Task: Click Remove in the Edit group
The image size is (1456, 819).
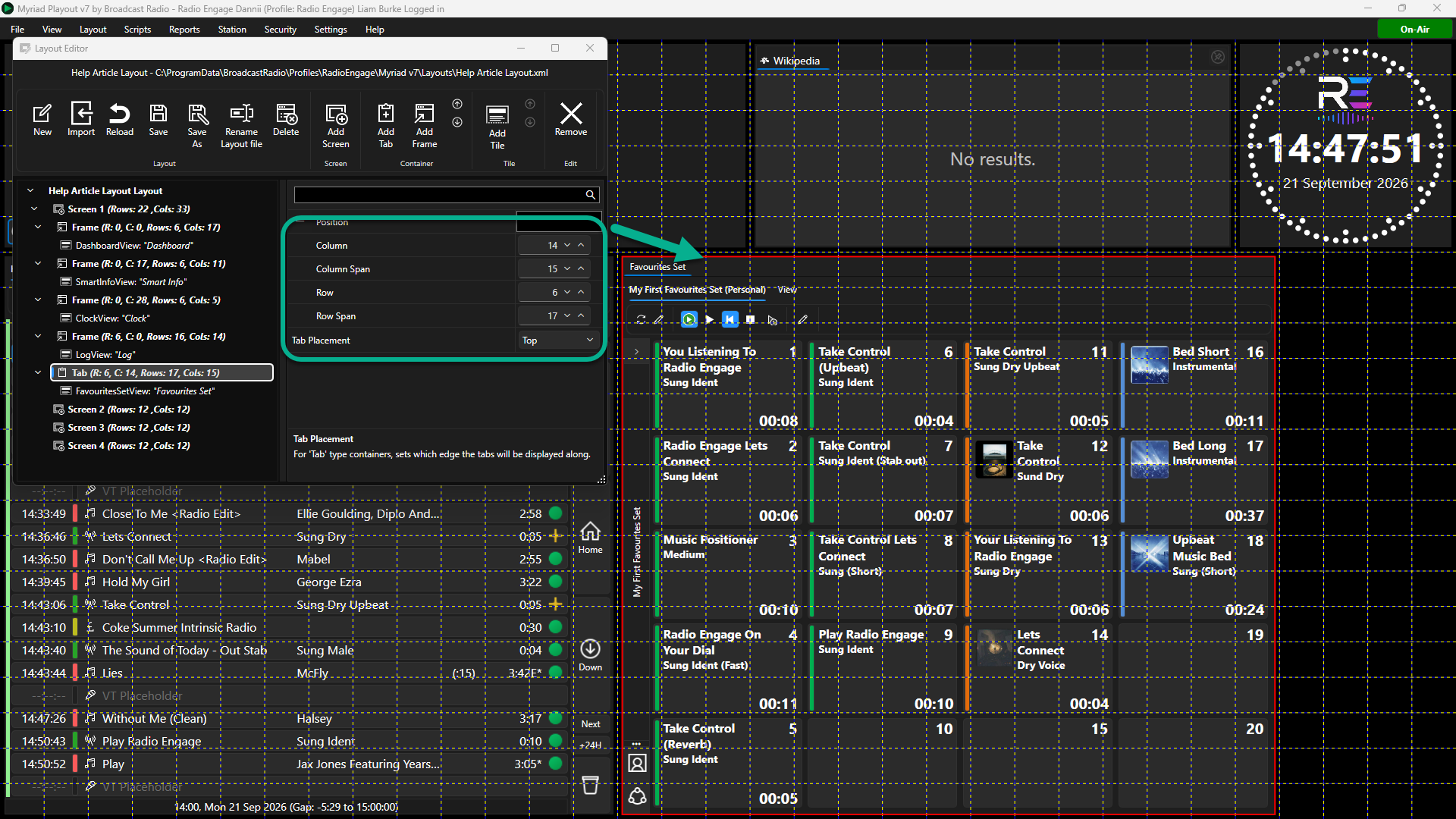Action: (x=570, y=119)
